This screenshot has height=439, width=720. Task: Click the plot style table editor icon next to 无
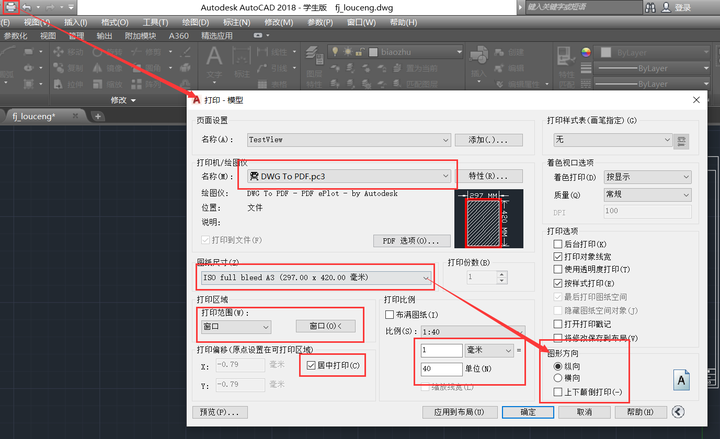click(681, 141)
